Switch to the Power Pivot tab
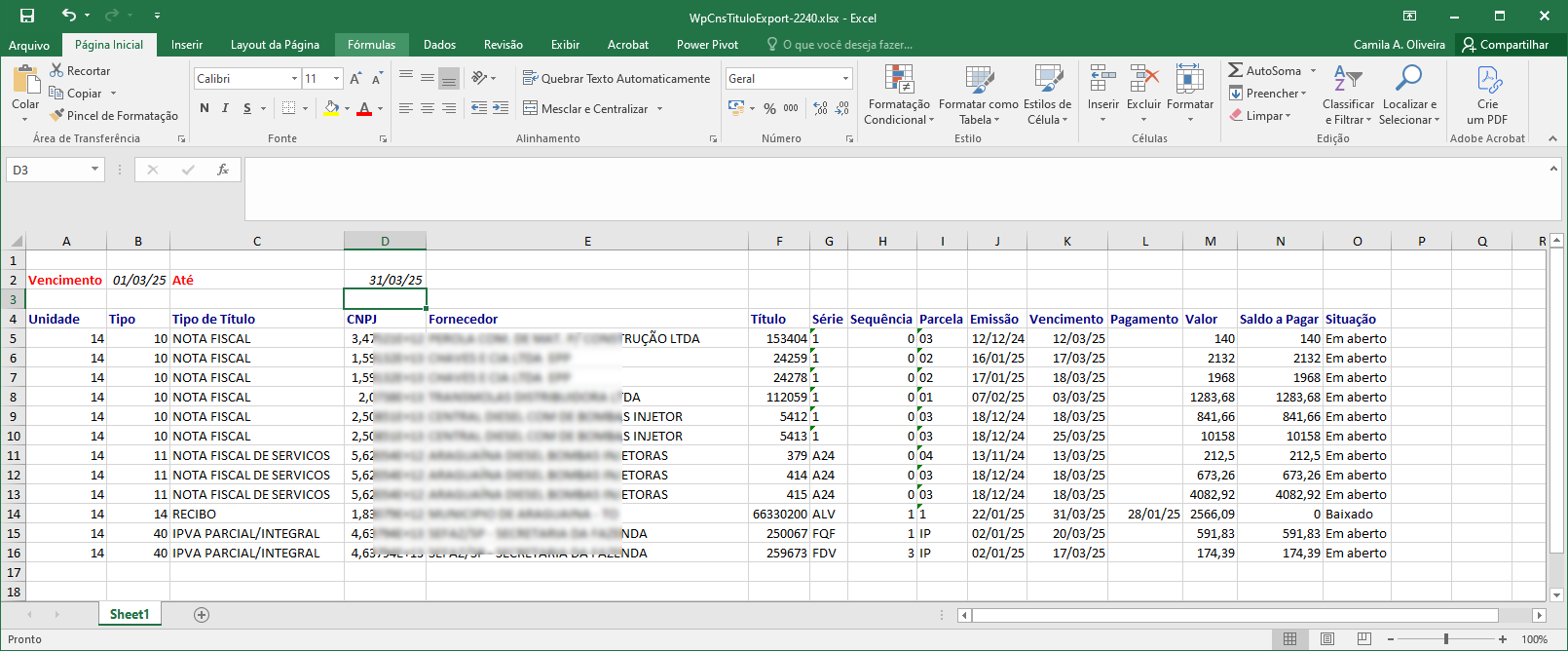This screenshot has width=1568, height=651. (707, 45)
